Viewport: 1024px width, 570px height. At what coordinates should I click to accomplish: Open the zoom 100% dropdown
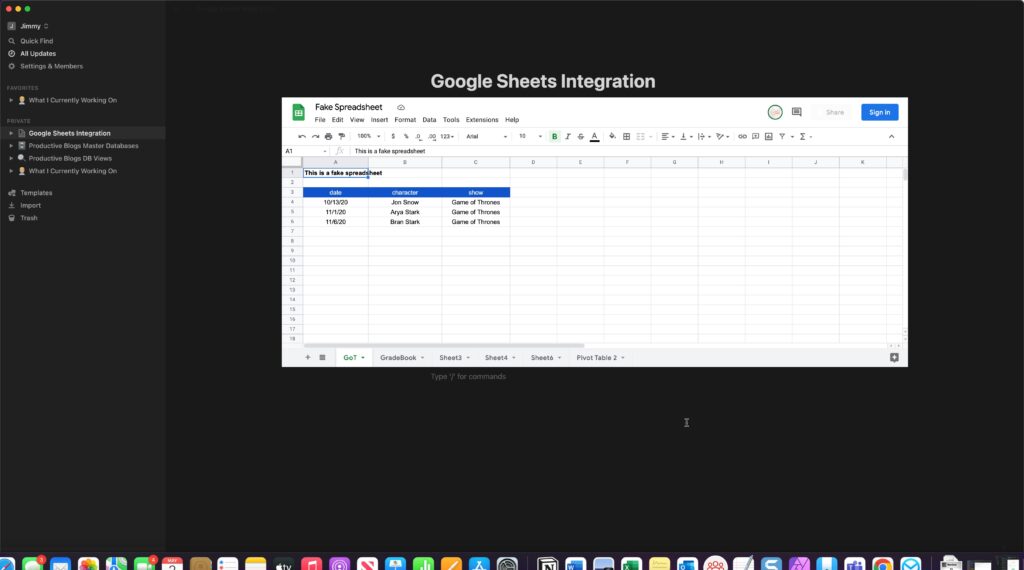click(x=368, y=136)
